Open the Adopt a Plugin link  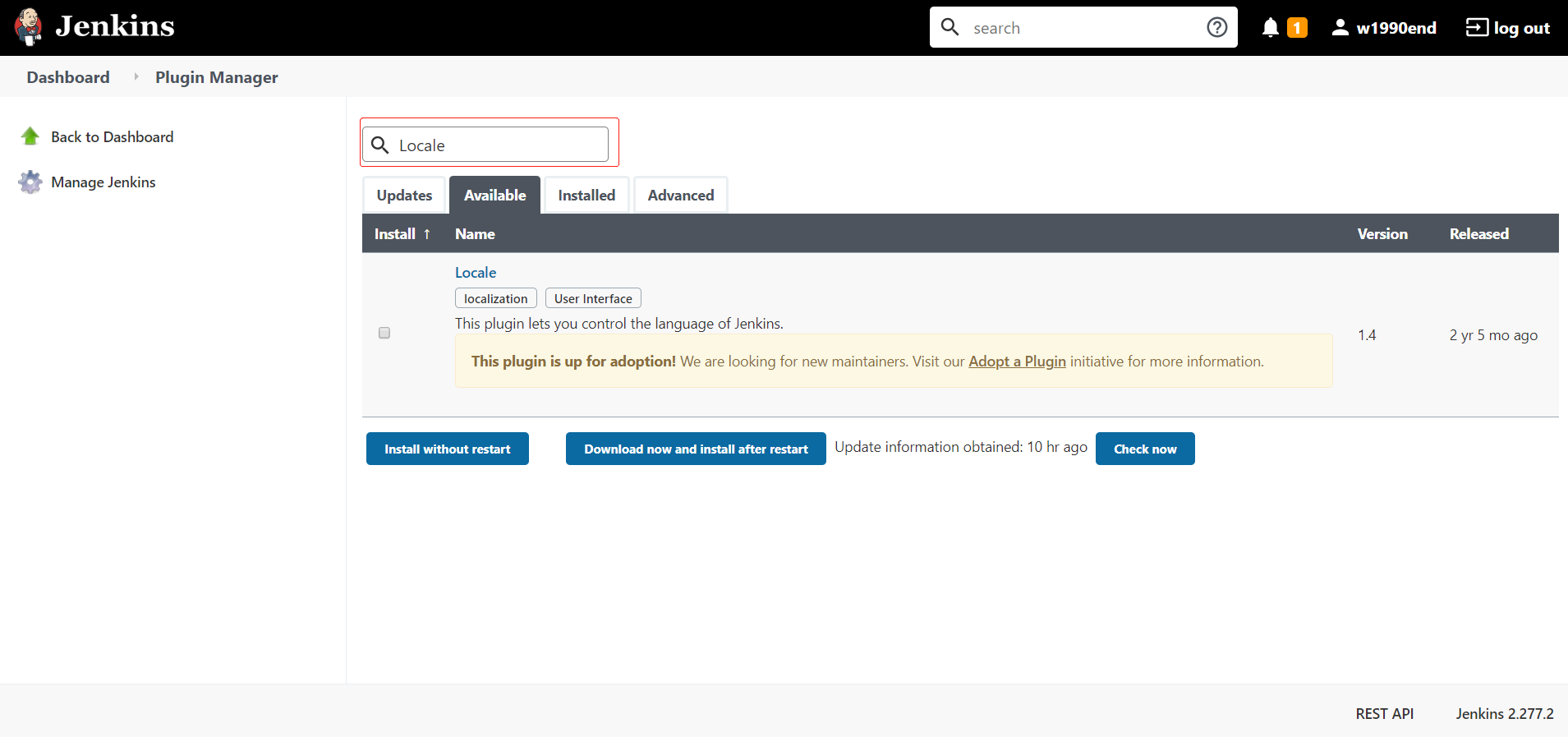pos(1017,362)
